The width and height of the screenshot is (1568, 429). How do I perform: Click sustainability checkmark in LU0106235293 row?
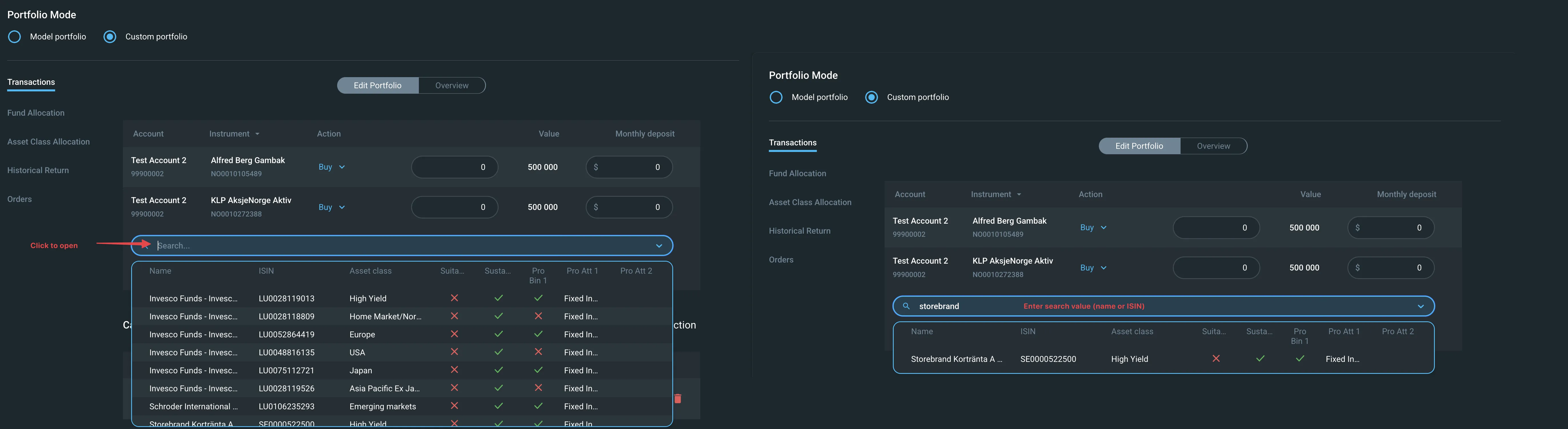tap(499, 406)
